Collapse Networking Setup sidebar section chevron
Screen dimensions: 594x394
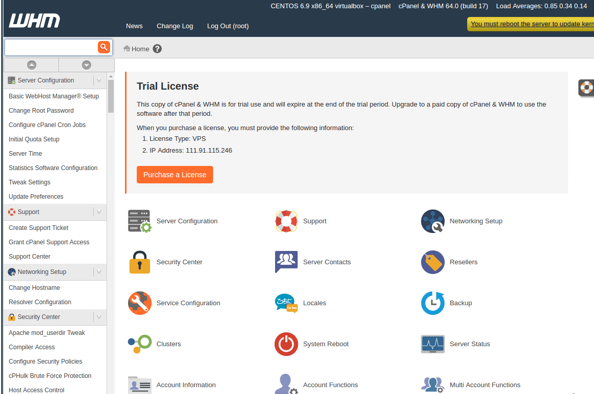coord(99,272)
